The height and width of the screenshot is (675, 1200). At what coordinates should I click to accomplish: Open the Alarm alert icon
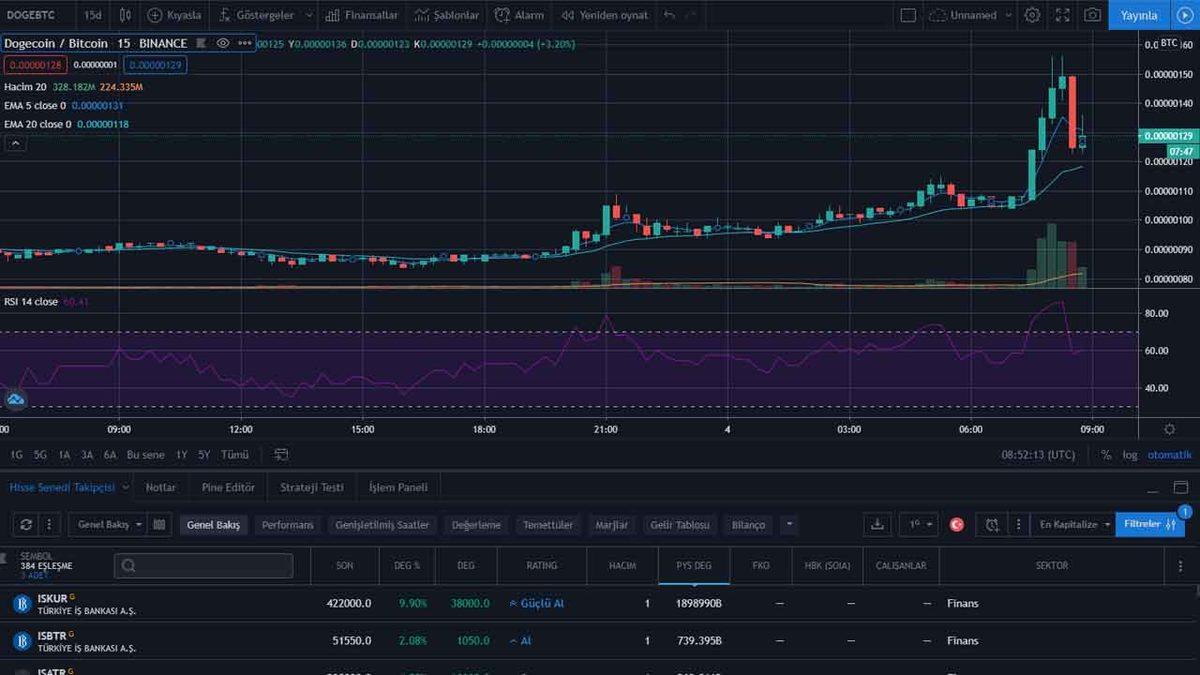[500, 15]
